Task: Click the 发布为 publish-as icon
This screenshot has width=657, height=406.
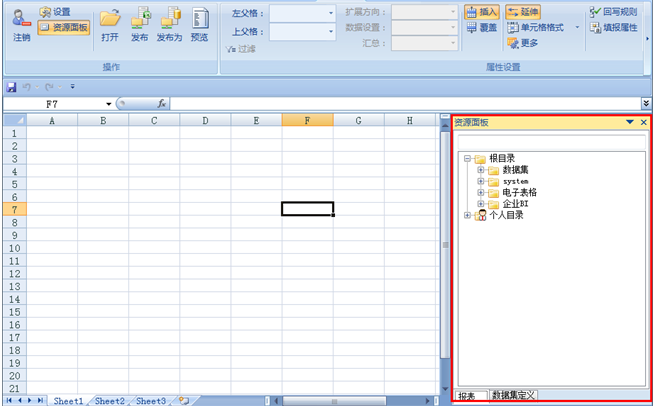Action: tap(170, 23)
